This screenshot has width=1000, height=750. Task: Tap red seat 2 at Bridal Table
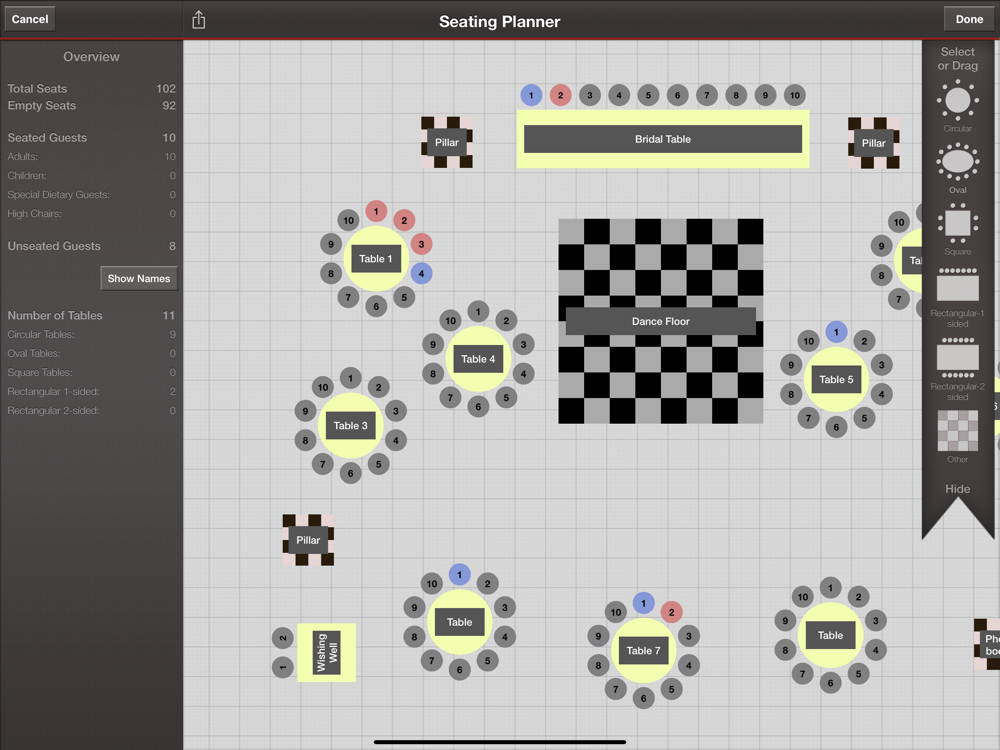pos(561,96)
